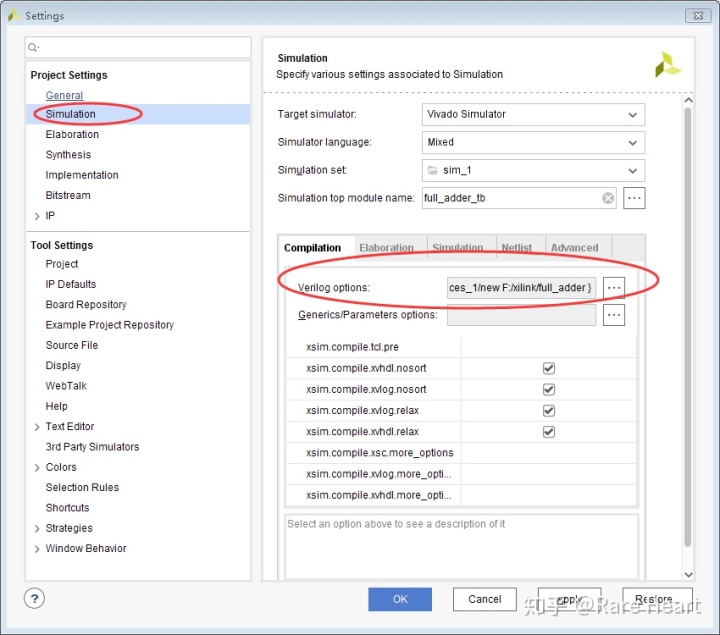
Task: Expand the Window Behavior node
Action: point(37,549)
